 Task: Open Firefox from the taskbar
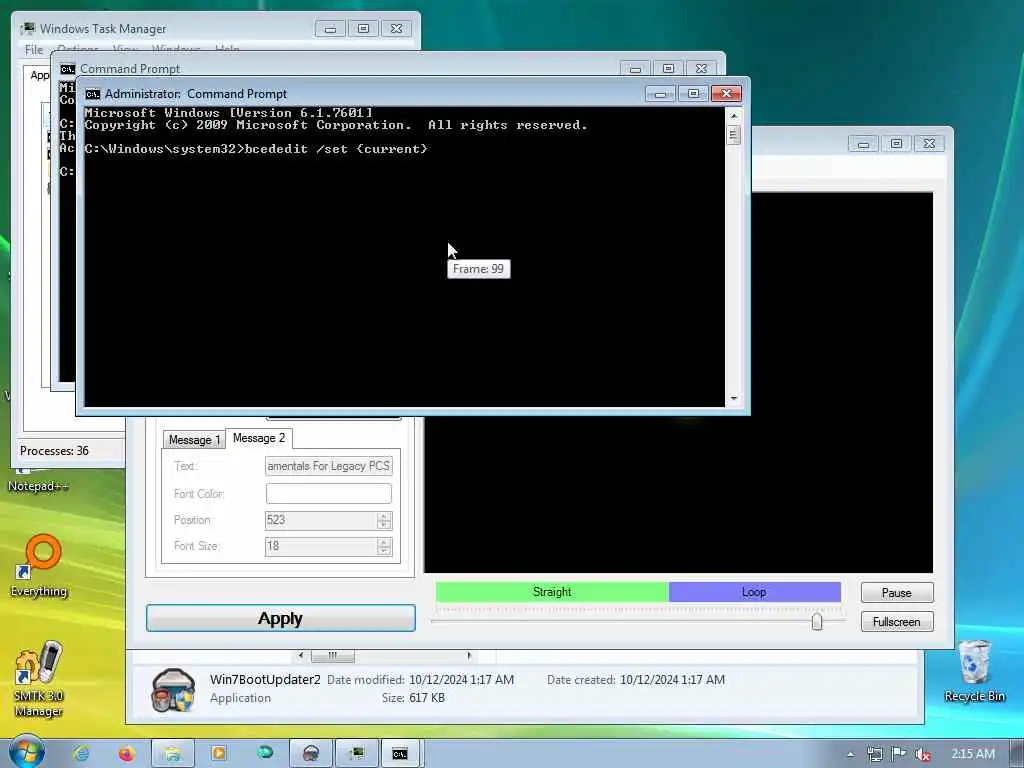(x=127, y=754)
